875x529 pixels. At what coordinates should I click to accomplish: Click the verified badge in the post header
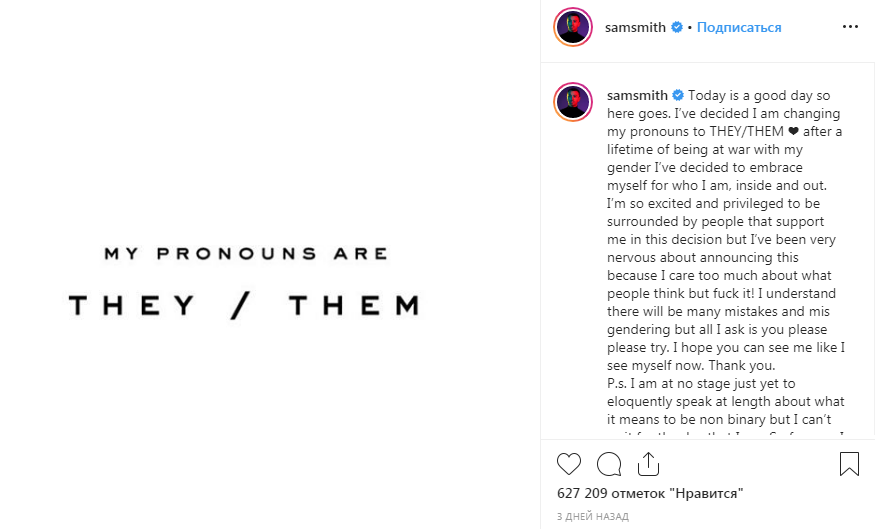[x=677, y=27]
